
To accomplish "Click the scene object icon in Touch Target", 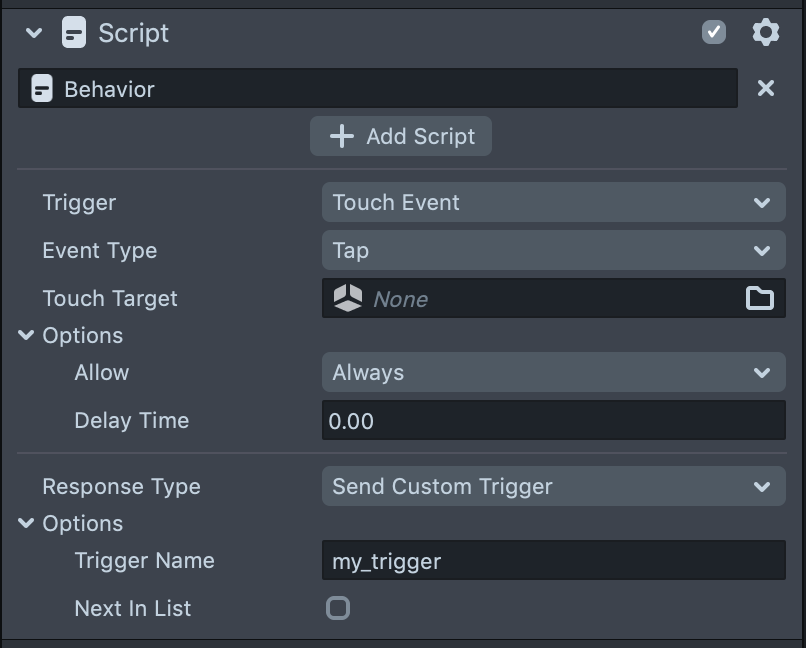I will tap(348, 298).
